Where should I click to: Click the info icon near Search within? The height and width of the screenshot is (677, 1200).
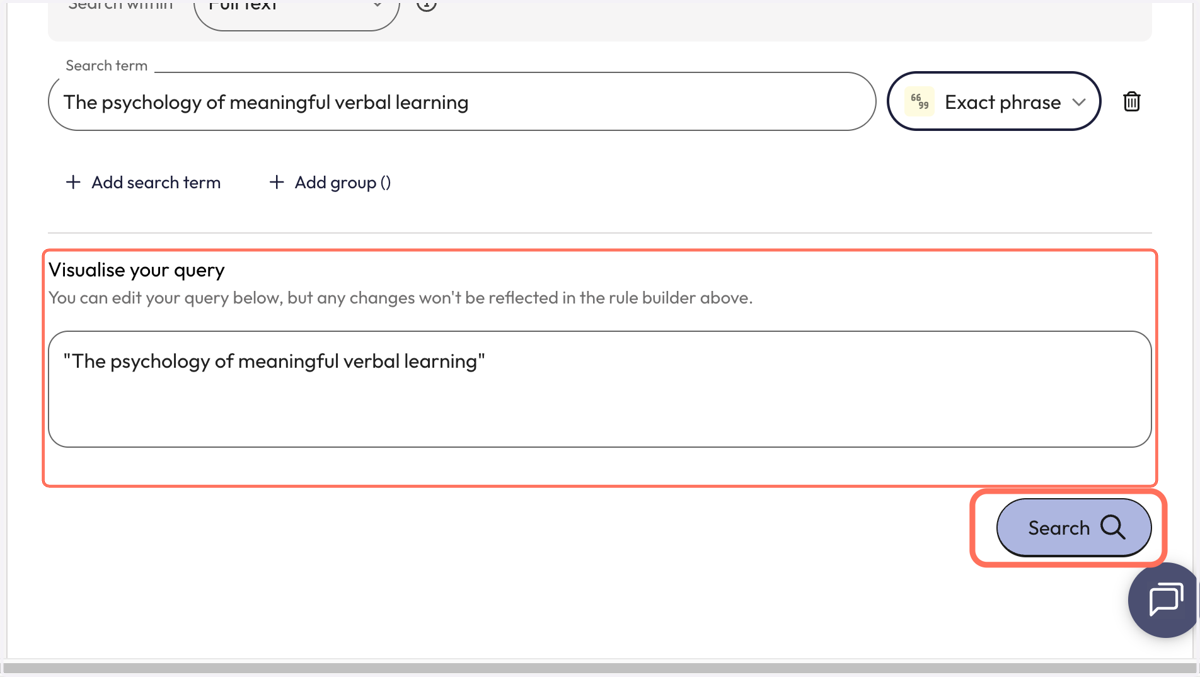[426, 4]
